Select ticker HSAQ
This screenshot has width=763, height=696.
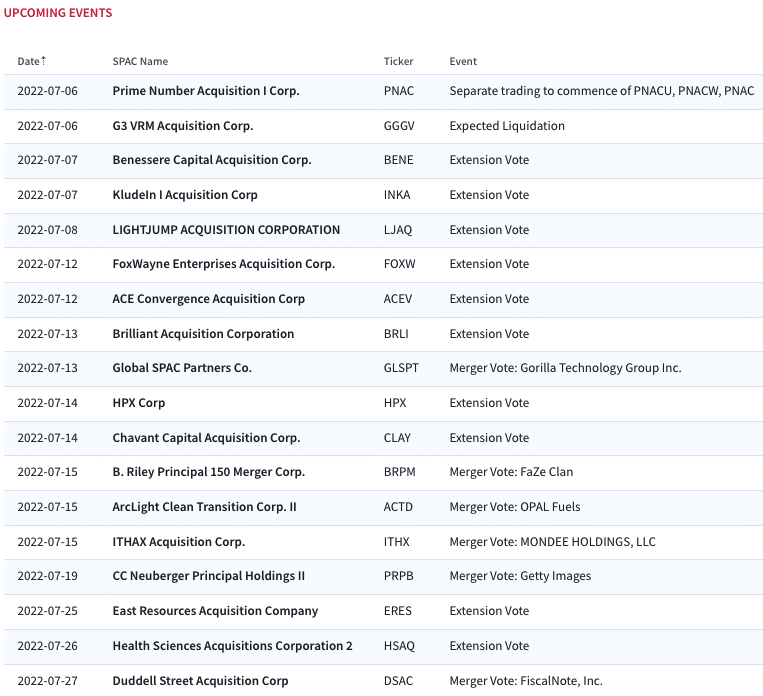(x=399, y=646)
